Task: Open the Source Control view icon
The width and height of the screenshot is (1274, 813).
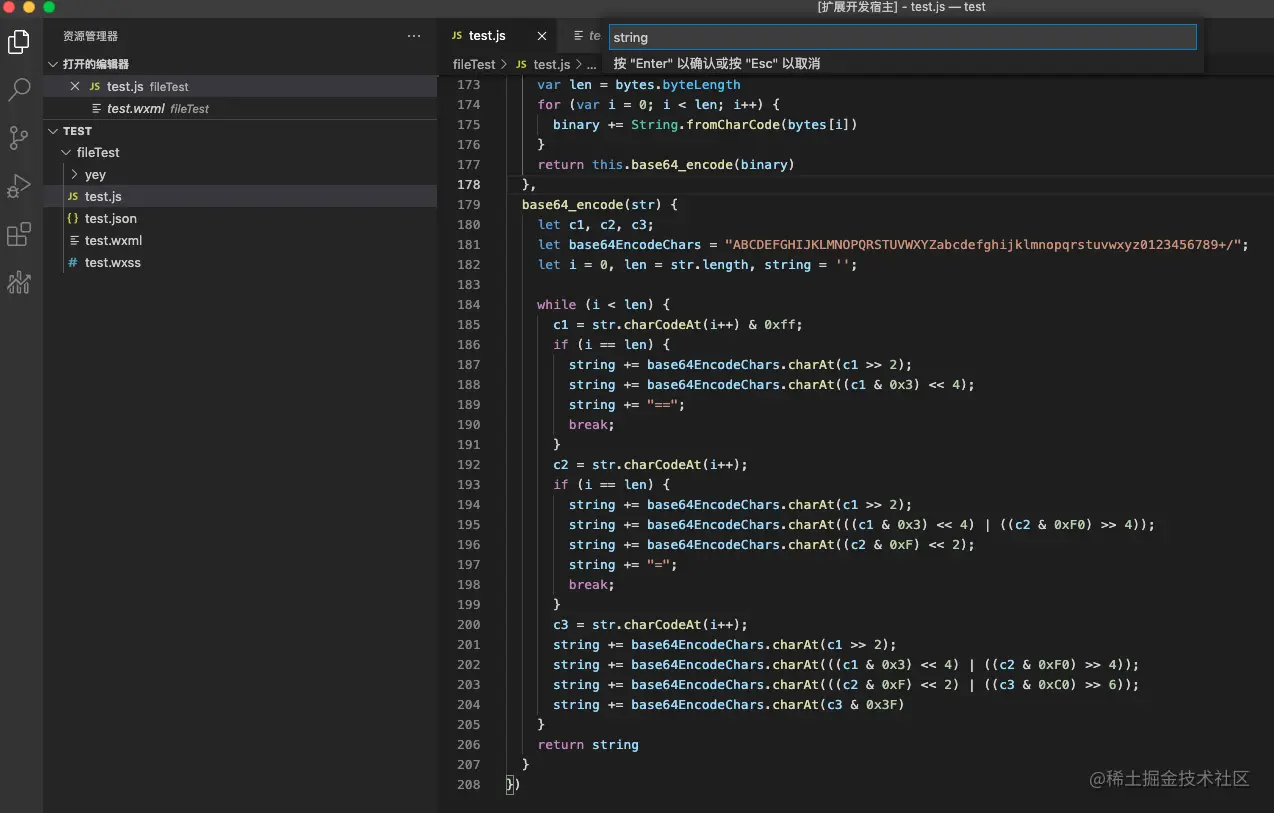Action: tap(19, 138)
